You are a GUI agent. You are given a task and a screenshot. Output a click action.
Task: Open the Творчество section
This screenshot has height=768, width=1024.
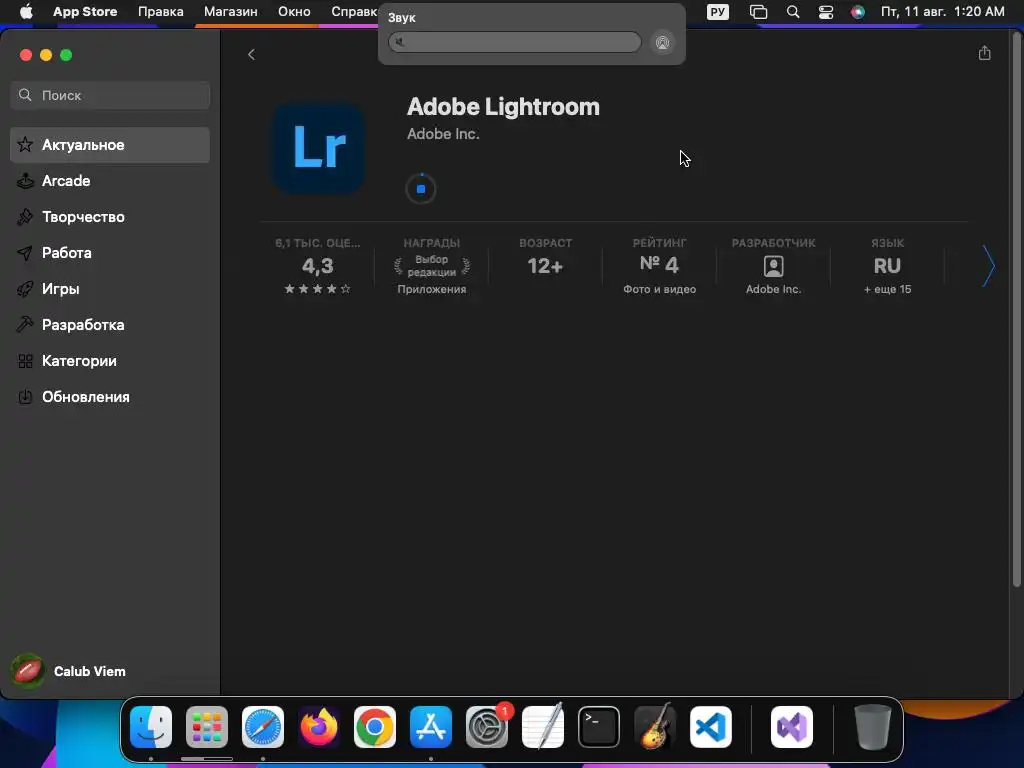(110, 217)
